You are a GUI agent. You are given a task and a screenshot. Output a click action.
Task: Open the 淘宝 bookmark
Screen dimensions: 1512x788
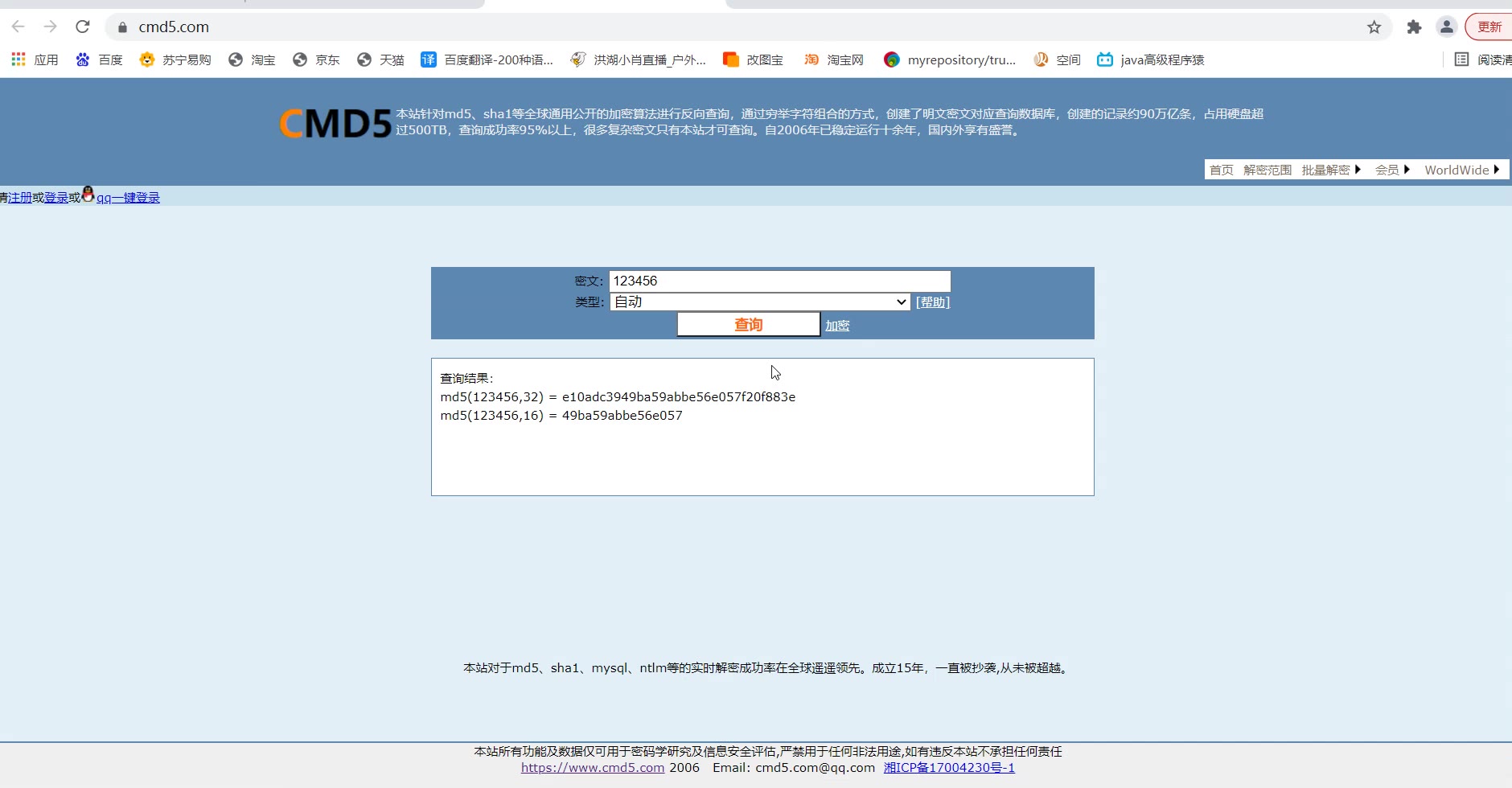(x=252, y=60)
